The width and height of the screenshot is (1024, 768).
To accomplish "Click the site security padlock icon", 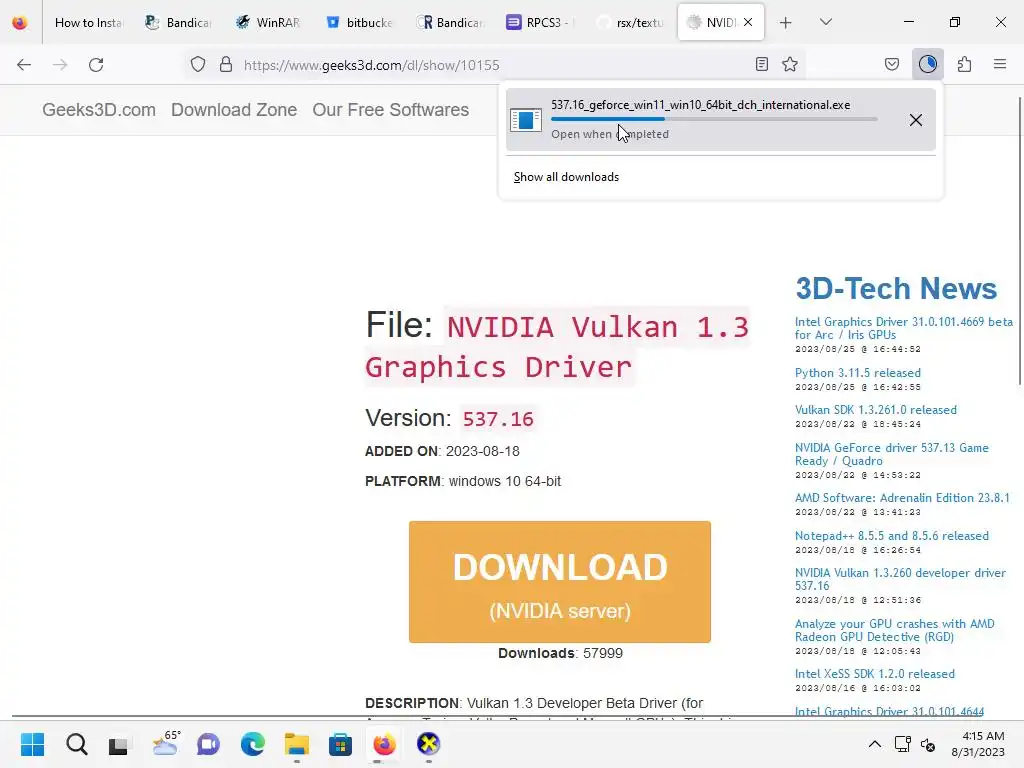I will click(x=226, y=65).
